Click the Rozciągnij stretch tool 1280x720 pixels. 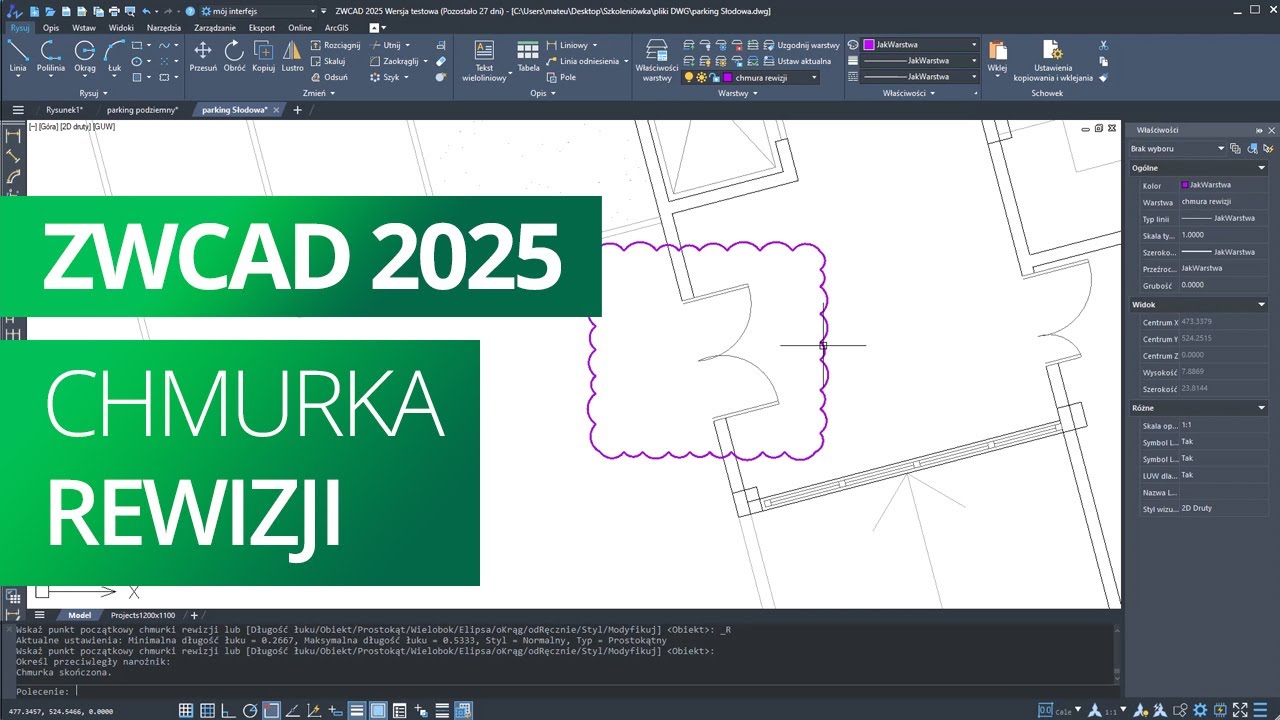(x=335, y=45)
